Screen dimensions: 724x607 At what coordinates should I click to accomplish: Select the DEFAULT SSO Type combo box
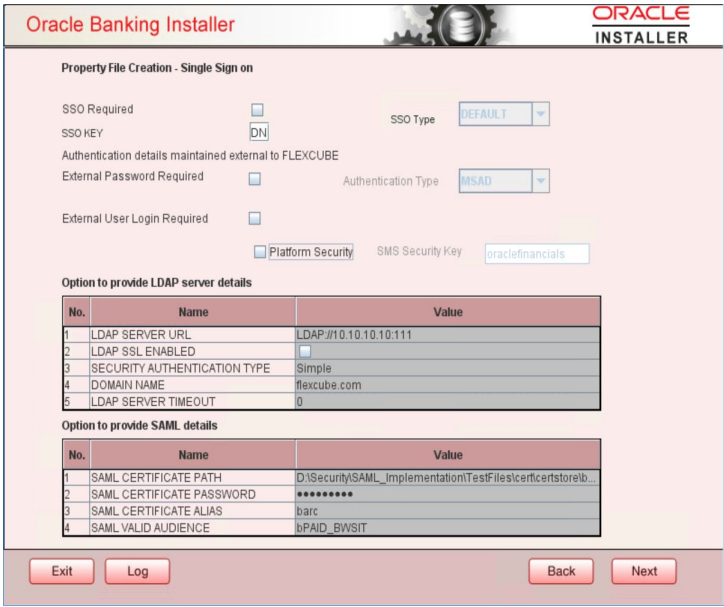(x=504, y=114)
